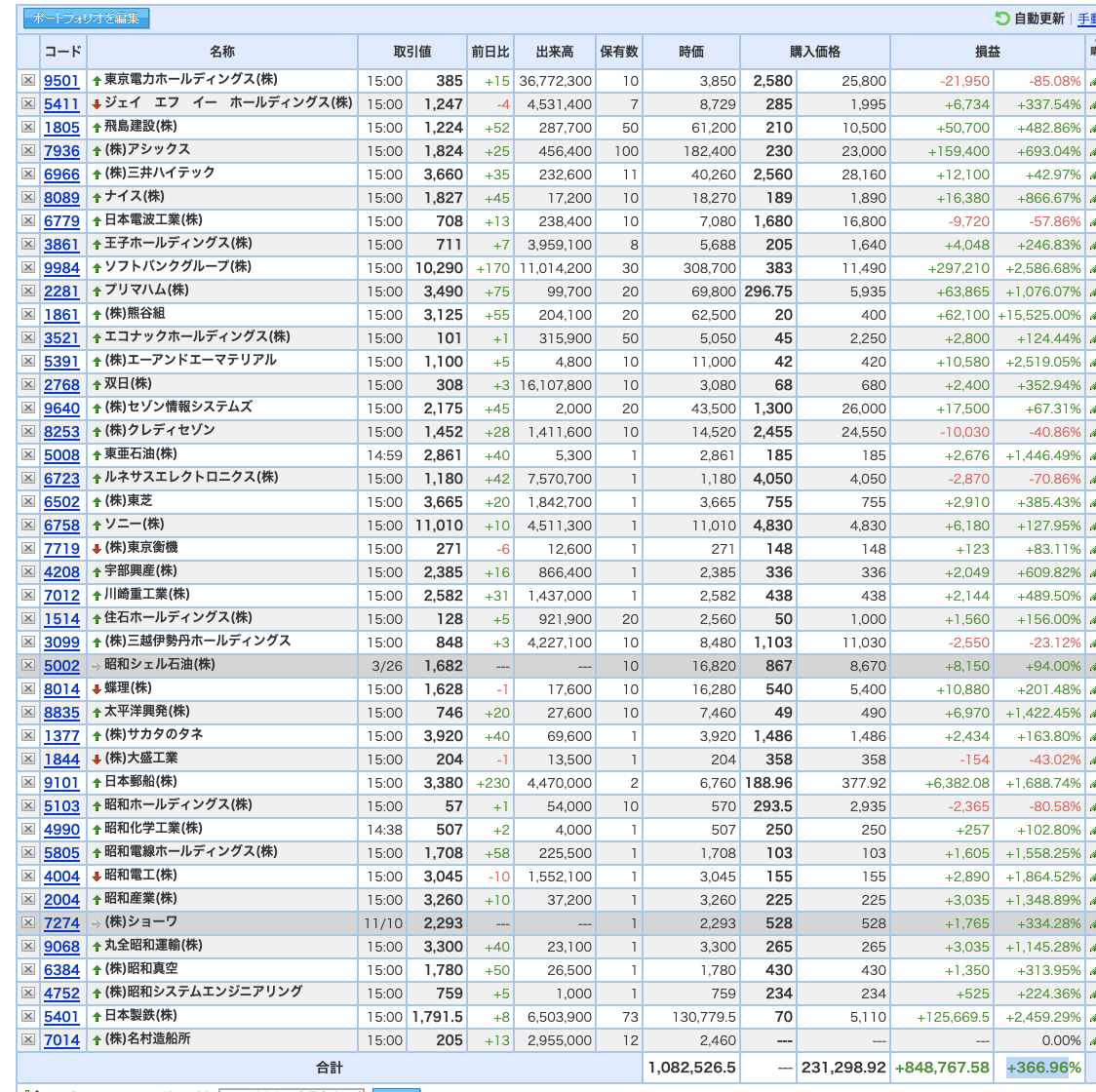Open stock code link 9984

point(61,268)
